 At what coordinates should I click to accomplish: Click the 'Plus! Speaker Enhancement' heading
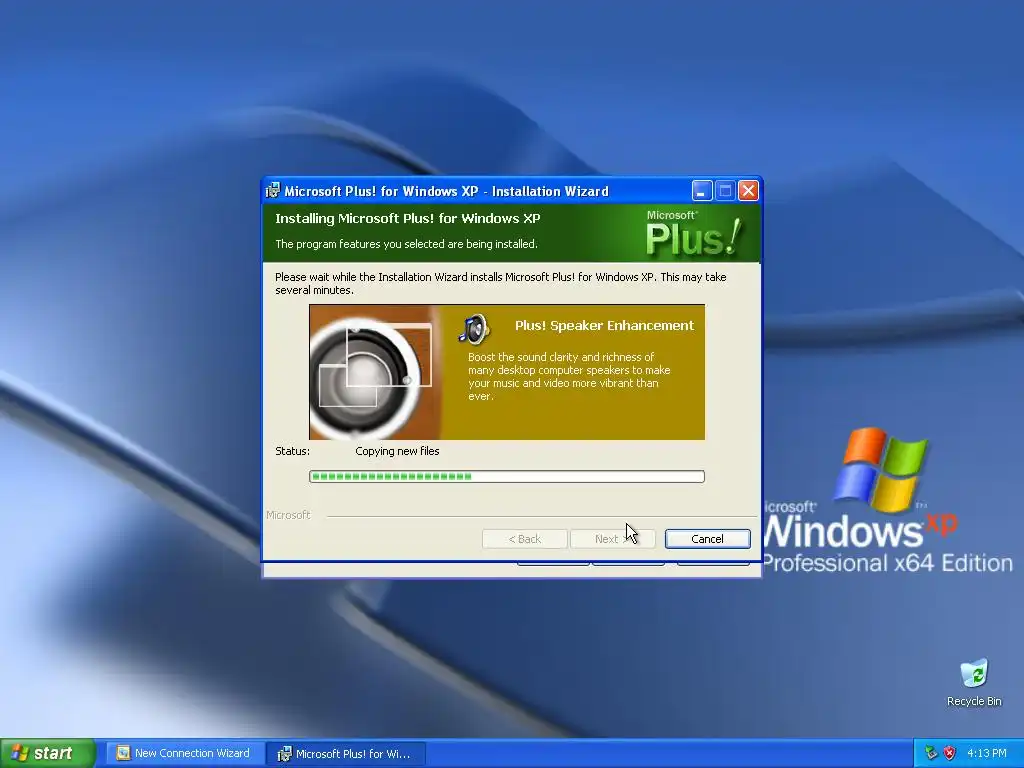tap(604, 325)
